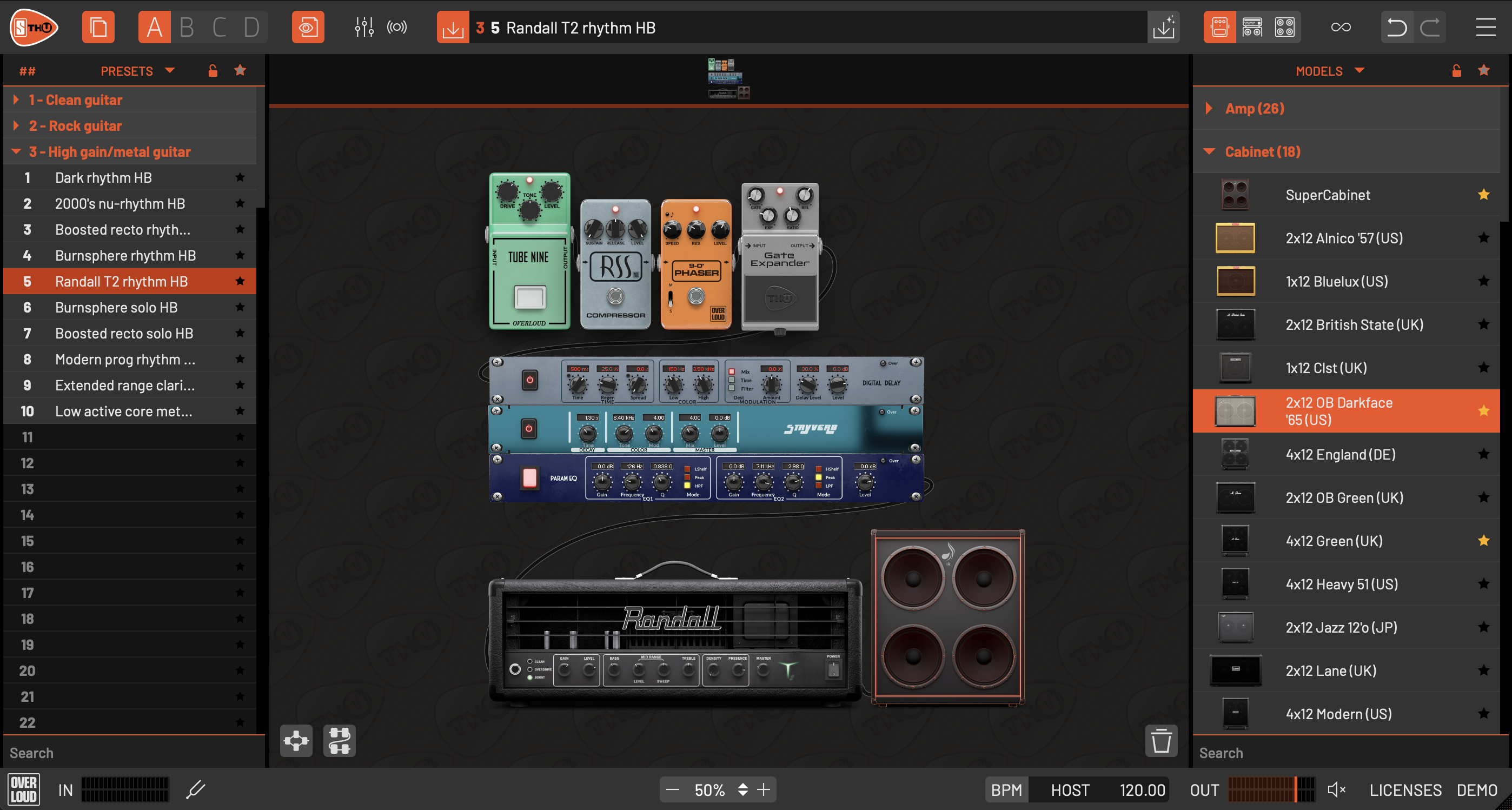Switch to snapshot B
The width and height of the screenshot is (1512, 810).
[x=187, y=28]
